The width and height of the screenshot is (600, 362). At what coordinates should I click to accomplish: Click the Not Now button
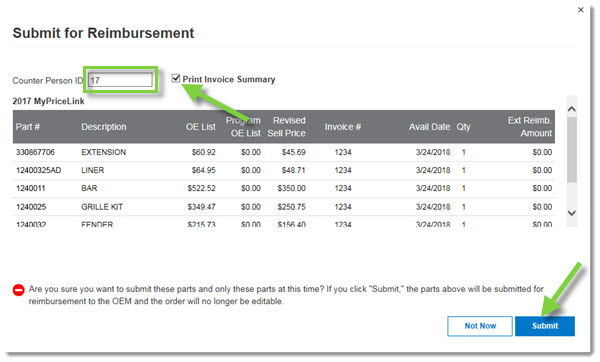pyautogui.click(x=480, y=326)
